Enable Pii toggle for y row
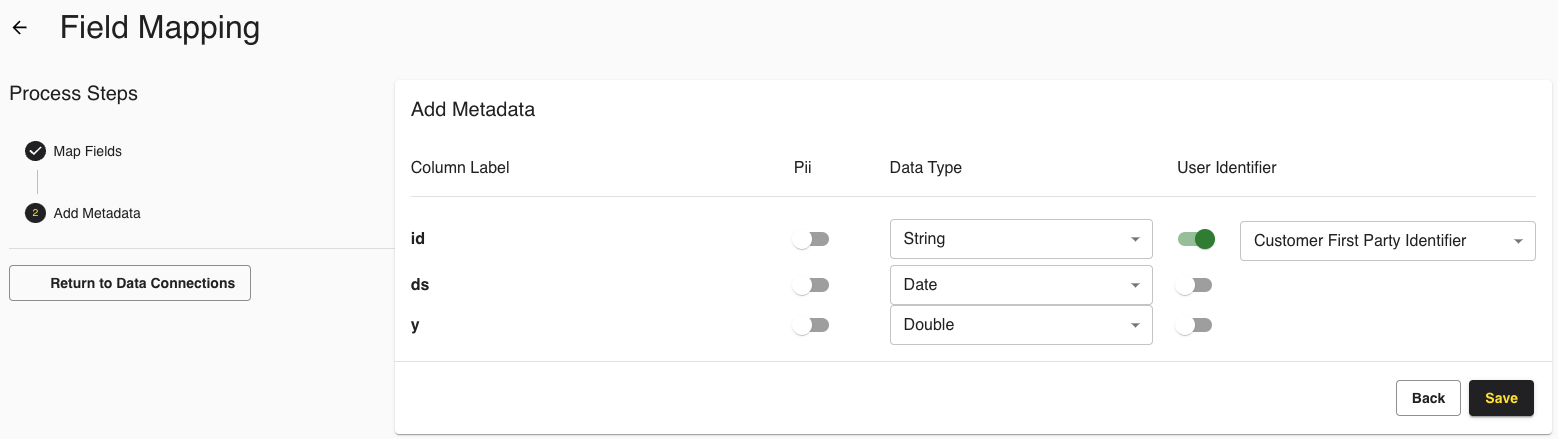1558x439 pixels. pos(810,325)
